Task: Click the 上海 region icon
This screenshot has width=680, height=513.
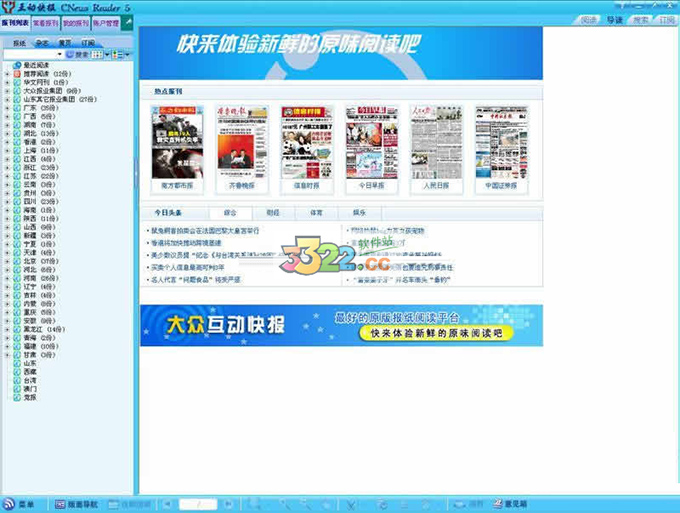Action: coord(17,150)
